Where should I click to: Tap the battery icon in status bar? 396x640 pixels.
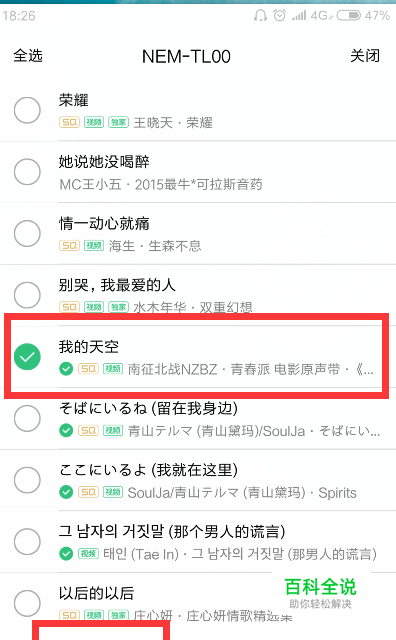click(348, 16)
